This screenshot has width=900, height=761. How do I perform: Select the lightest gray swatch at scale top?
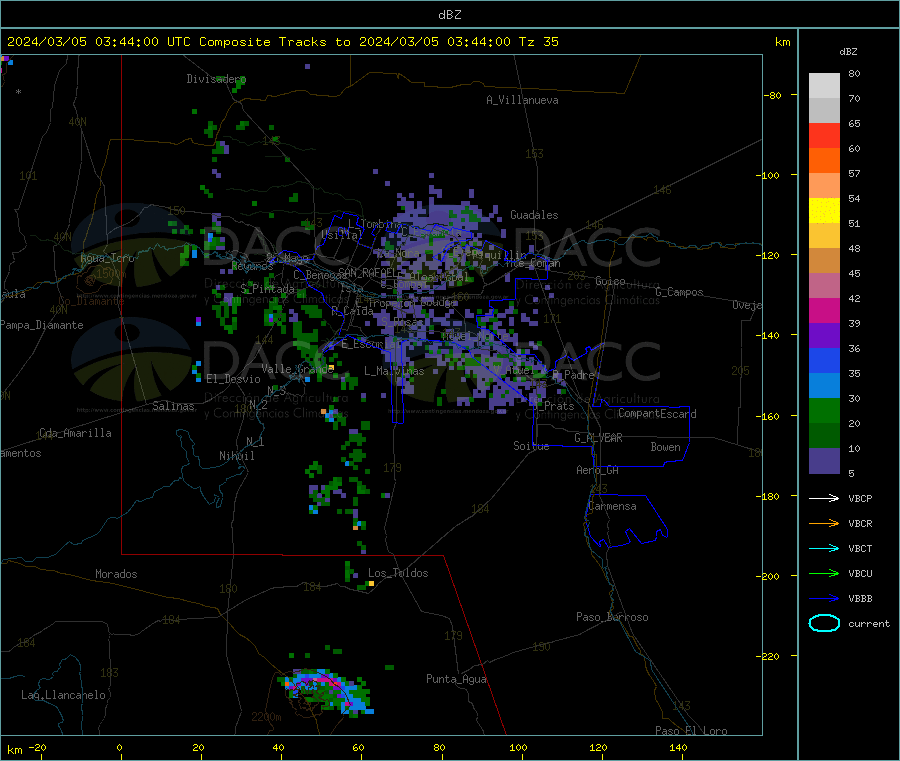point(824,86)
